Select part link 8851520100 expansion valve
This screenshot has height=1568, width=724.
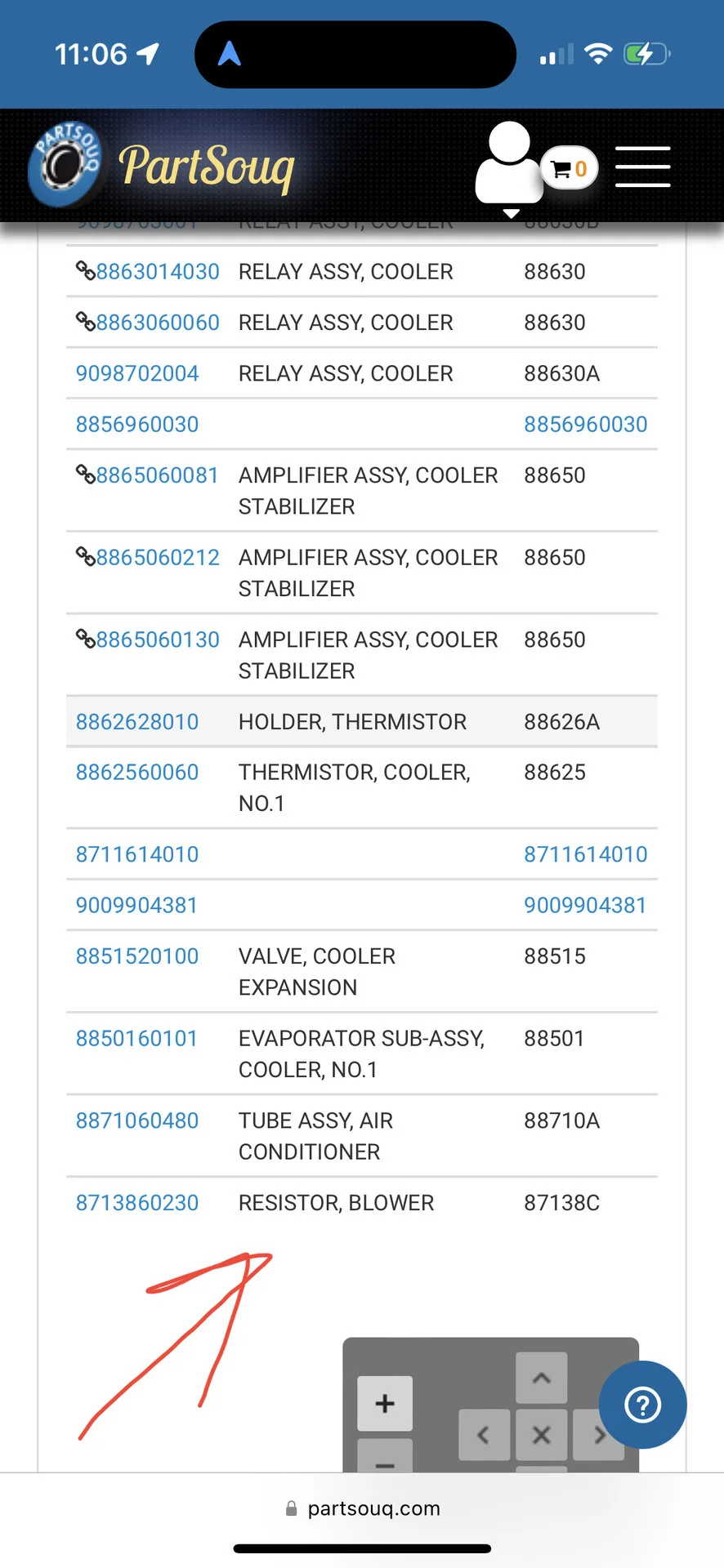[137, 956]
